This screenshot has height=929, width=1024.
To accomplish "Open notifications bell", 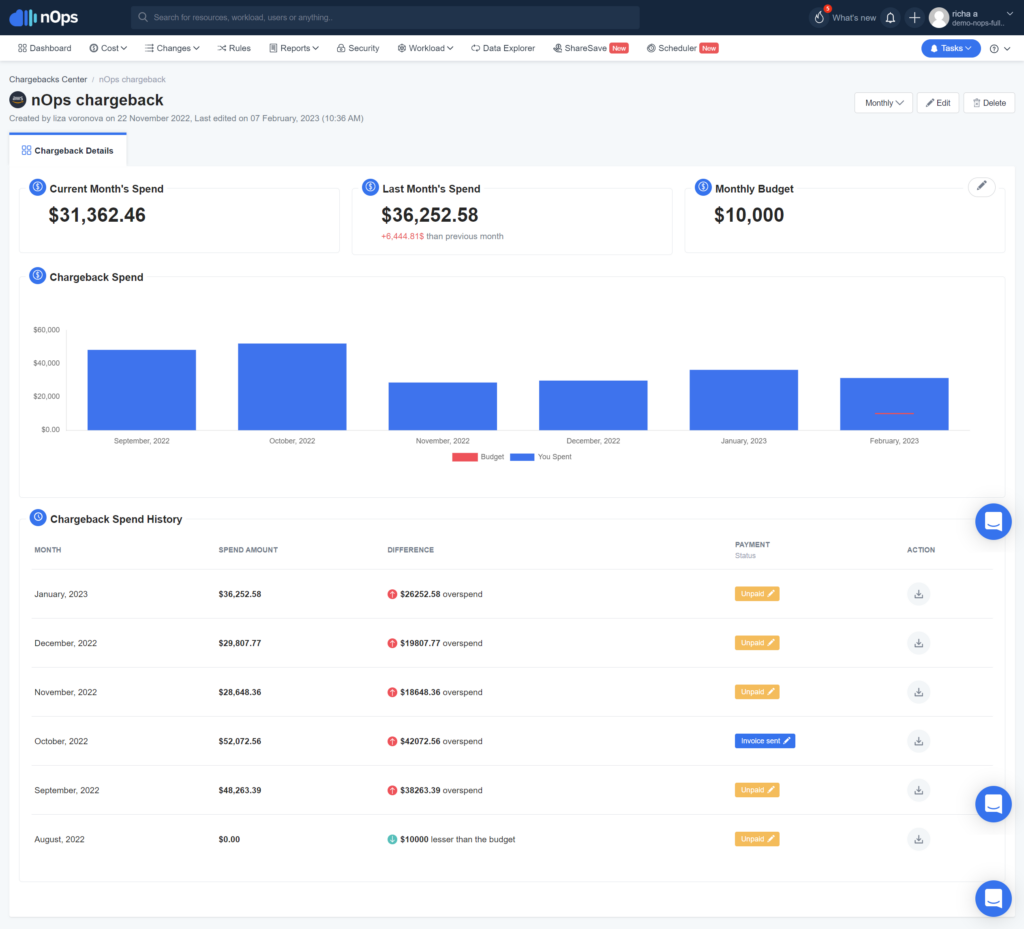I will pyautogui.click(x=890, y=18).
